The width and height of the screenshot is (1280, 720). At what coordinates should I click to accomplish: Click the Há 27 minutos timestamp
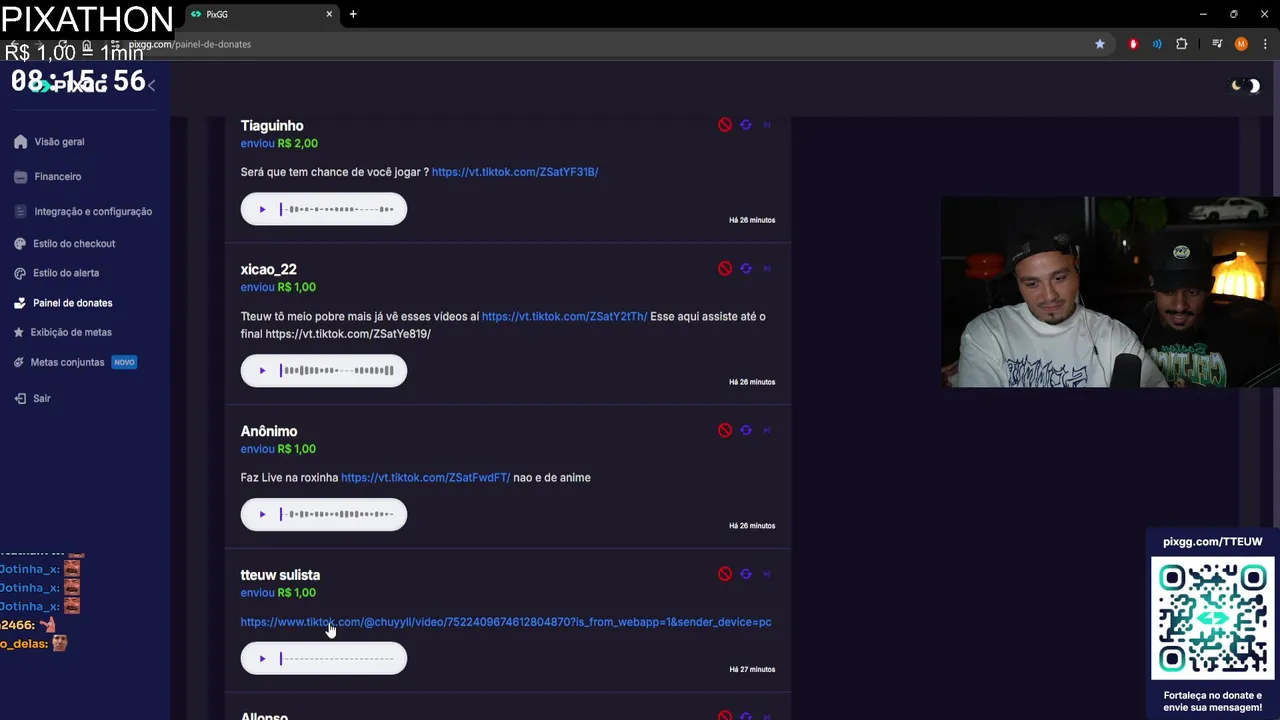point(752,669)
